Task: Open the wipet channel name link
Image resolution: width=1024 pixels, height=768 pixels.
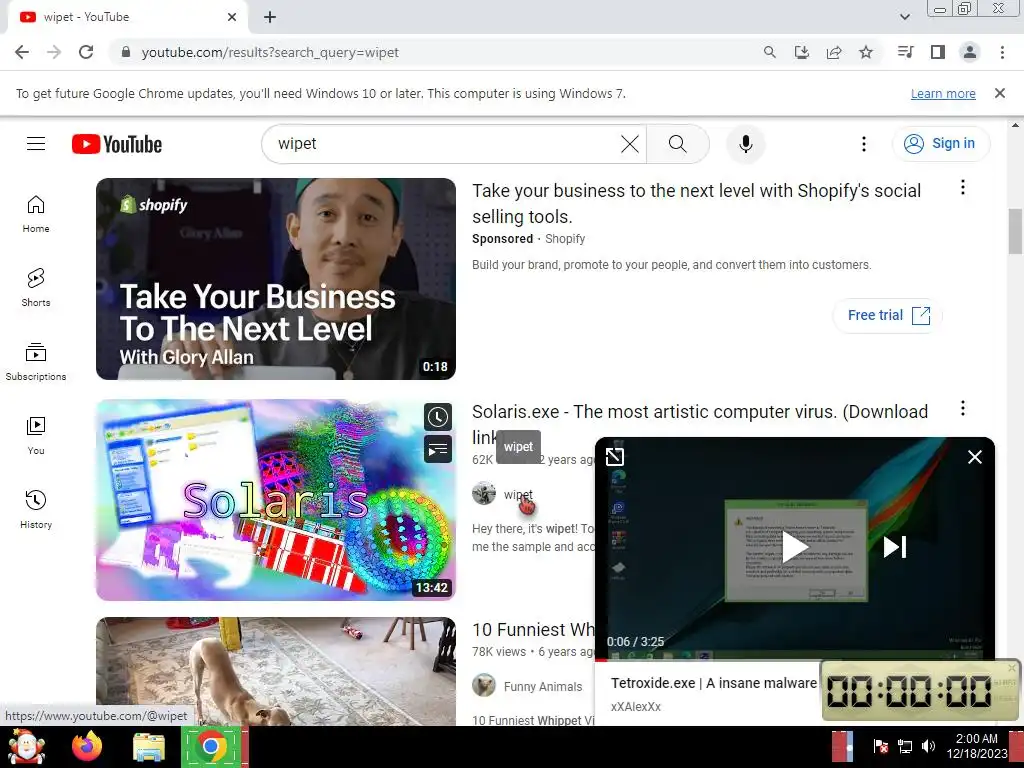Action: point(518,494)
